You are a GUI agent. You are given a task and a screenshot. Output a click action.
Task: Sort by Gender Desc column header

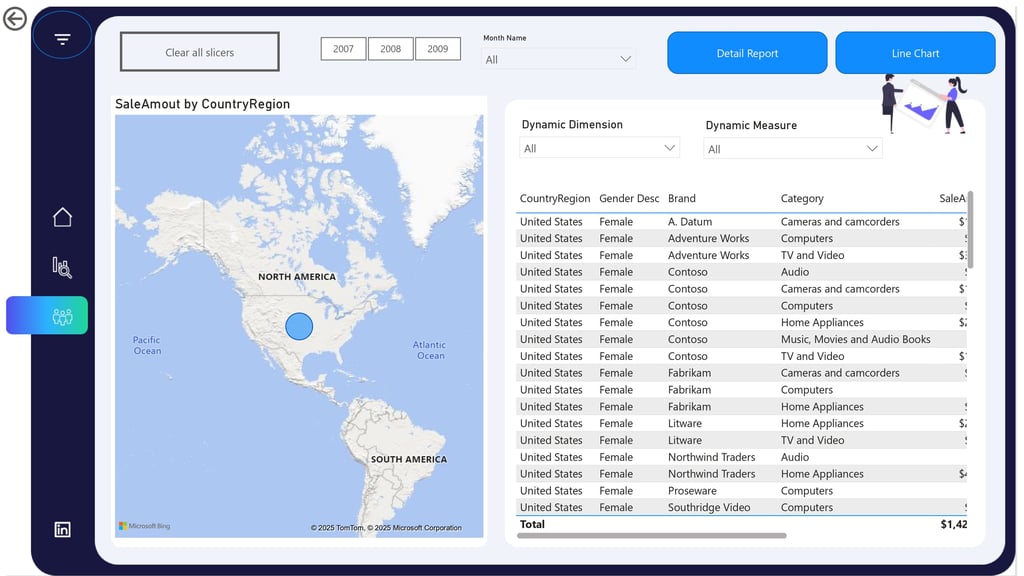tap(629, 199)
